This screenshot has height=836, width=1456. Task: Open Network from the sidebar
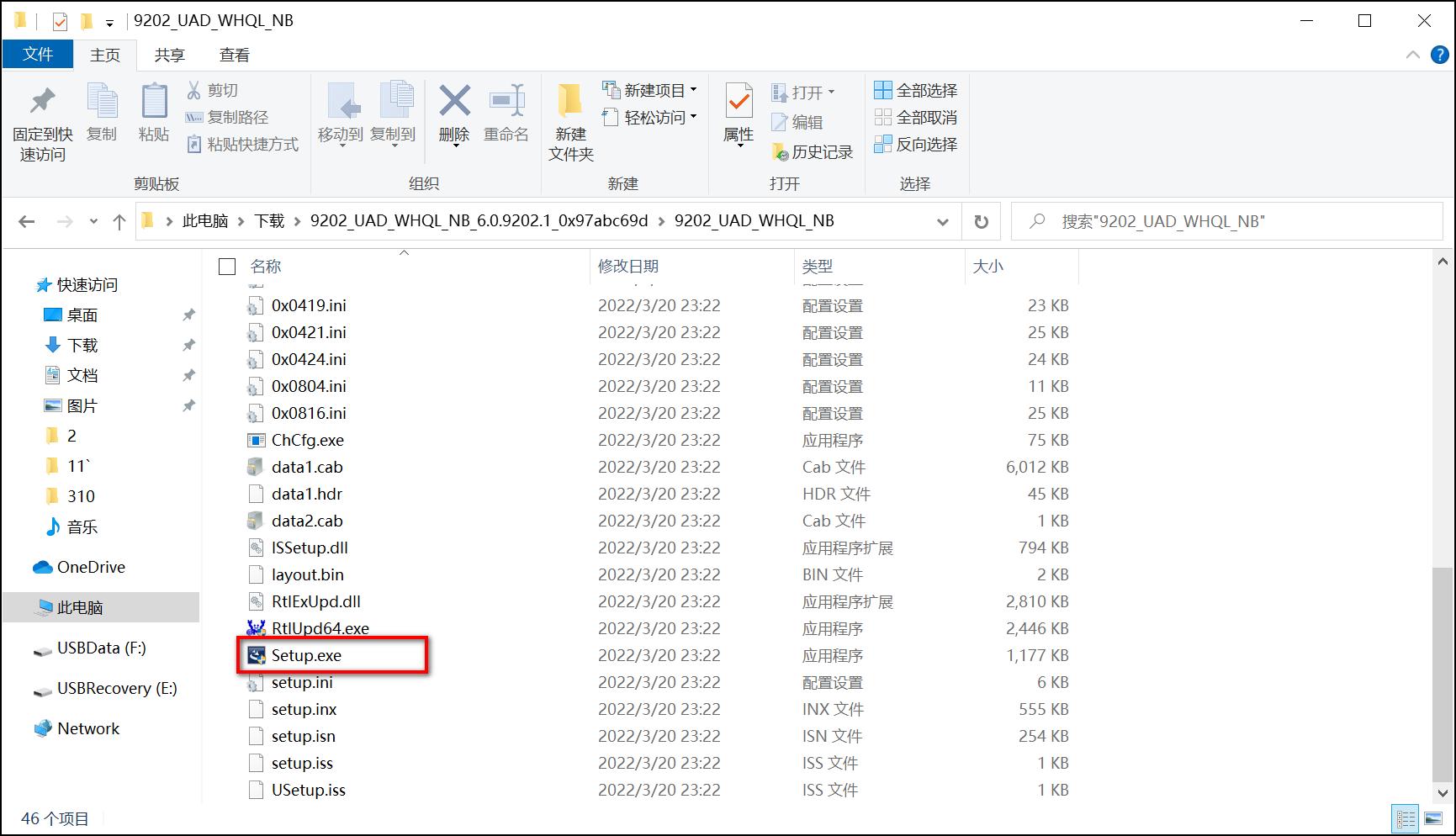pos(88,728)
